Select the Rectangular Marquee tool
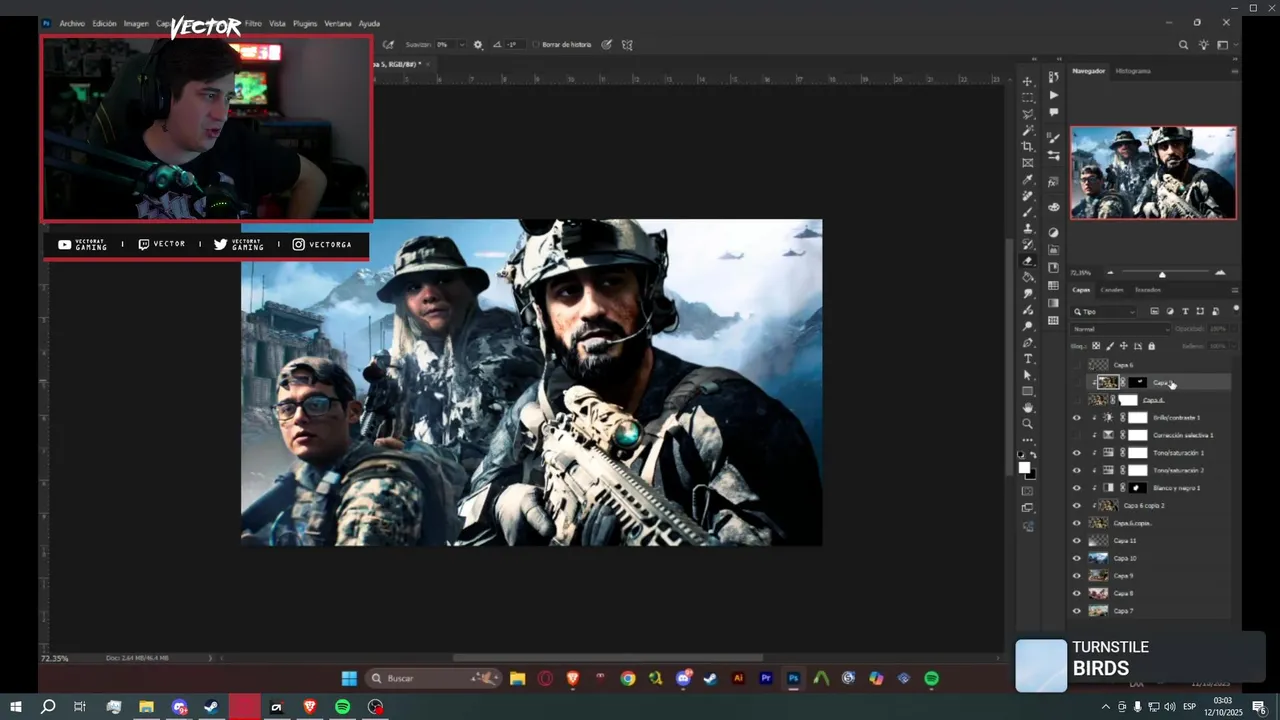This screenshot has height=720, width=1280. click(x=1027, y=98)
